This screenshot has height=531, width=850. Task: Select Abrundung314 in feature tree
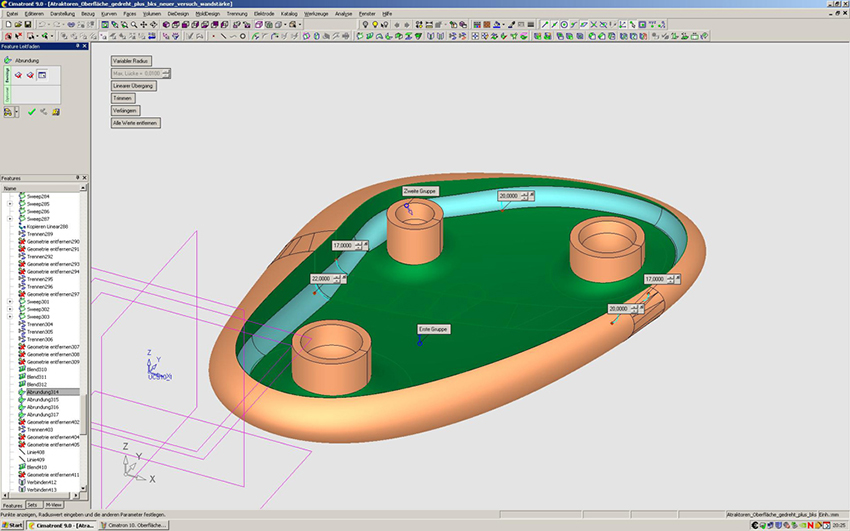click(x=42, y=392)
